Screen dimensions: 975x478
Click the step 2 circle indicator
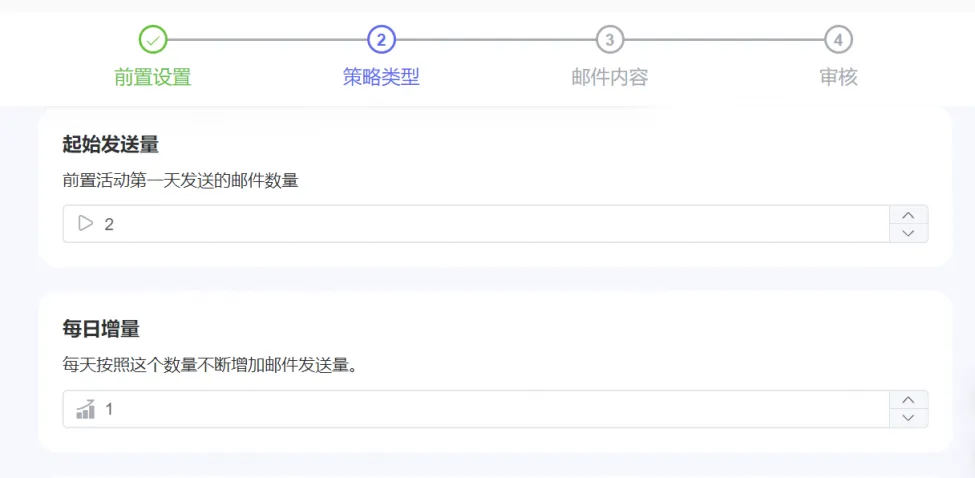coord(381,40)
